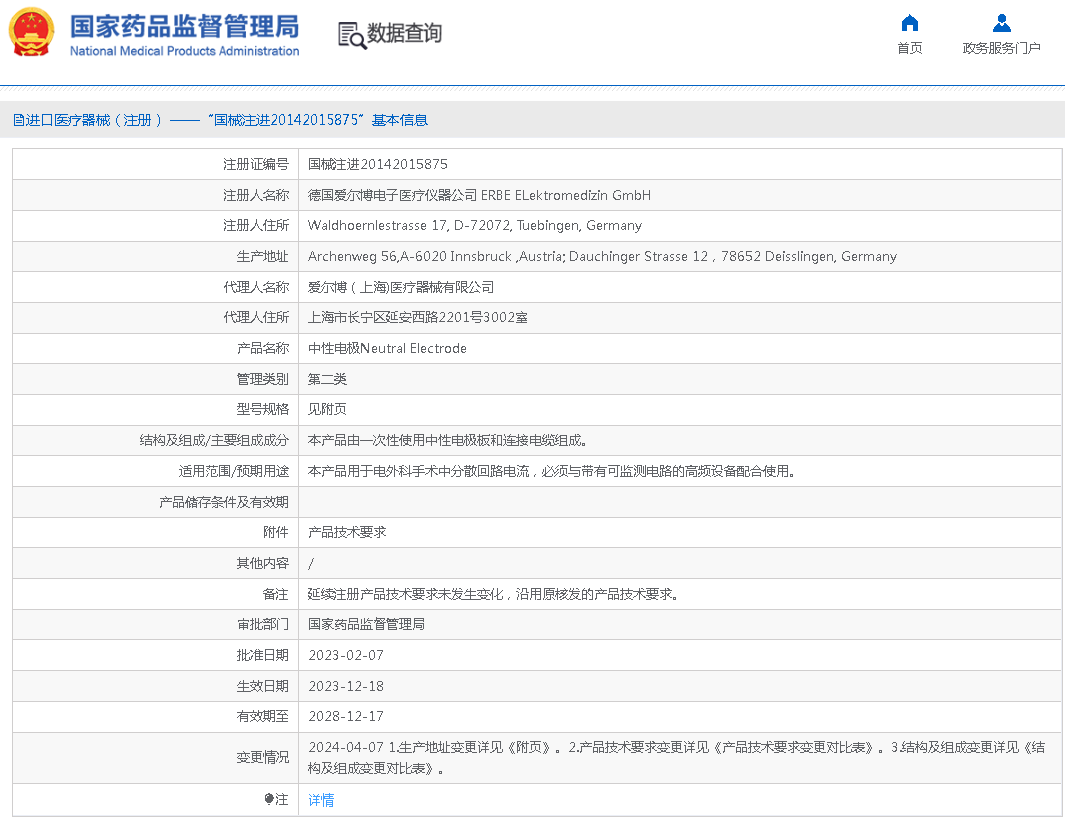Click the 管理类别 row label
Viewport: 1065px width, 817px height.
262,379
